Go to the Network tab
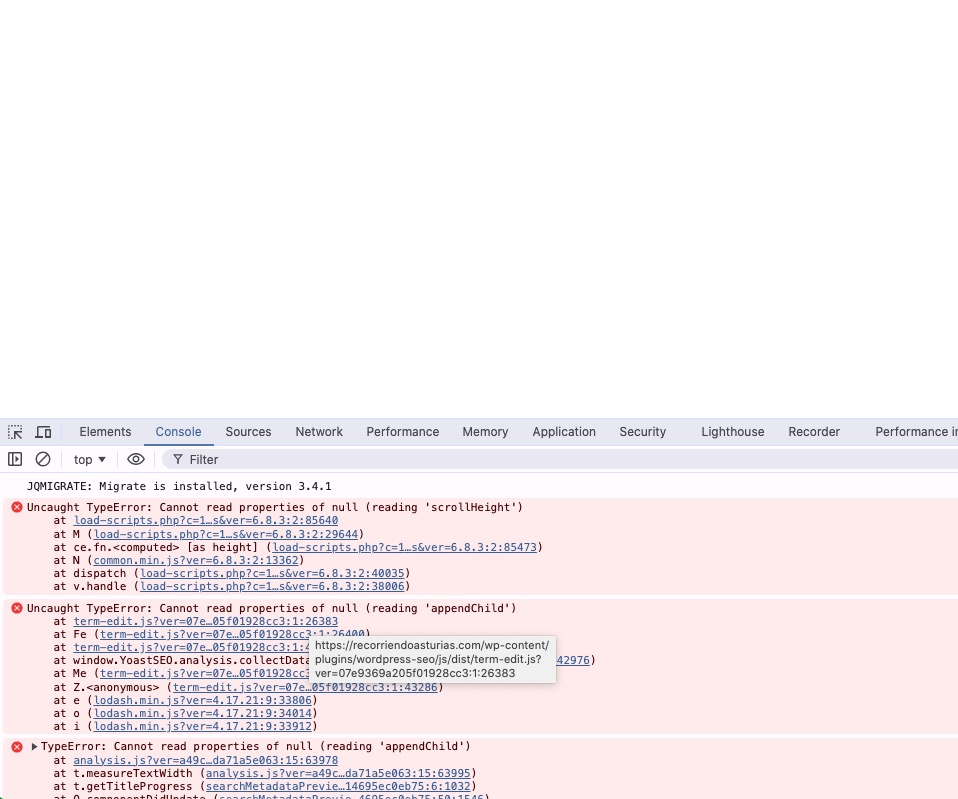Viewport: 958px width, 799px height. [319, 432]
